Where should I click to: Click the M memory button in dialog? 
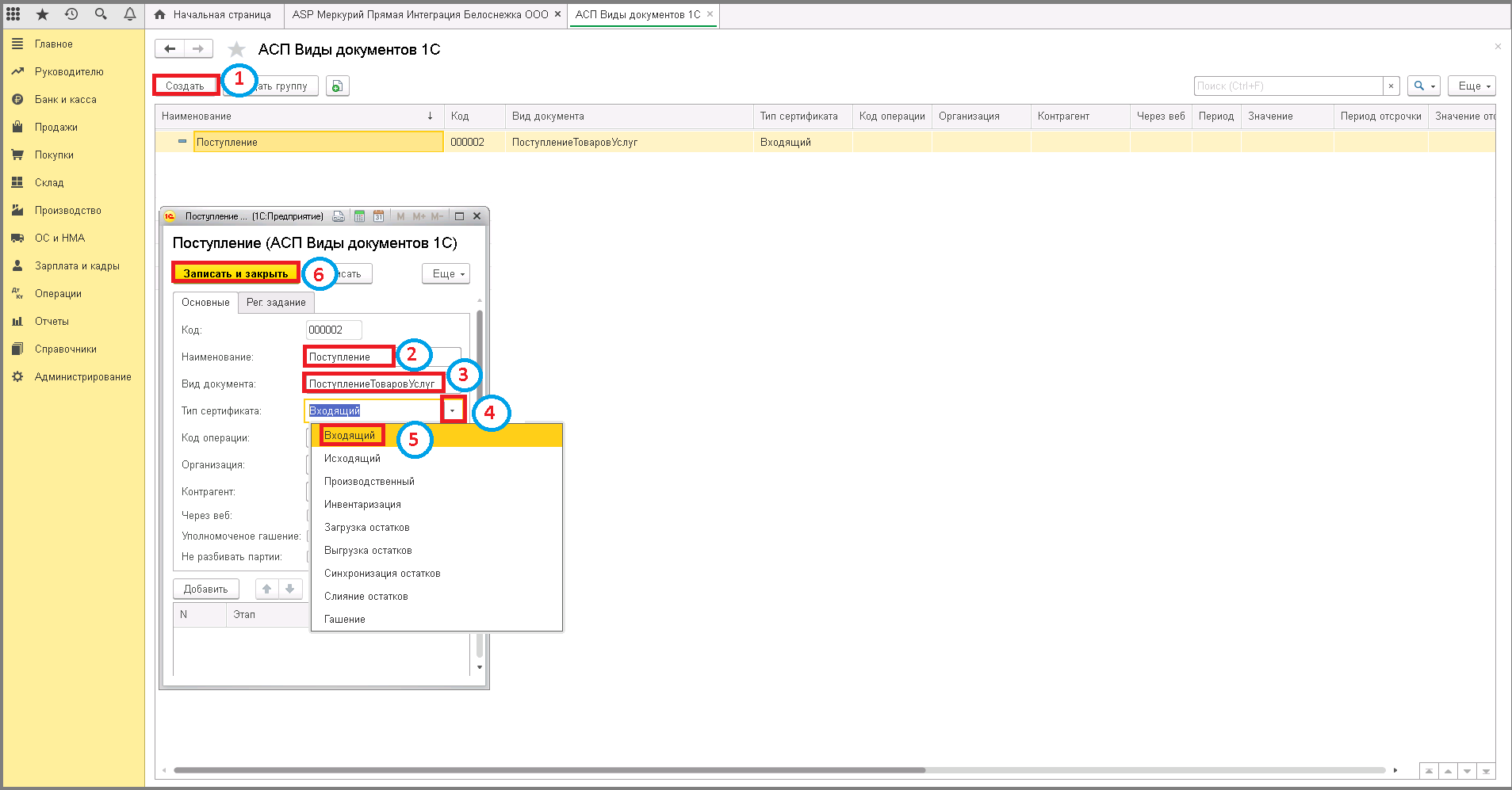click(x=400, y=216)
